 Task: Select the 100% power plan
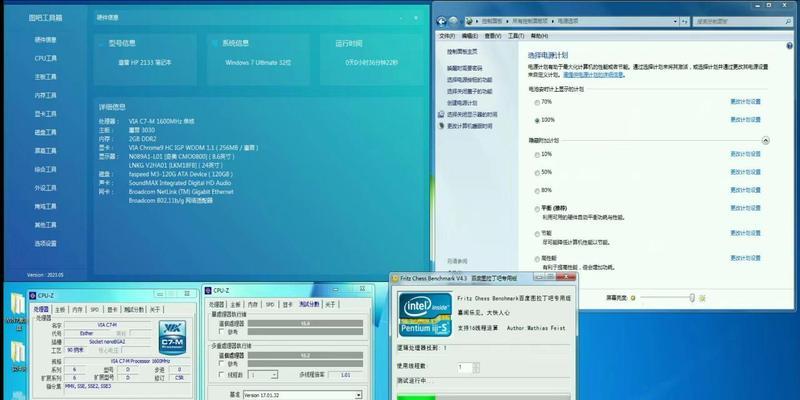537,121
